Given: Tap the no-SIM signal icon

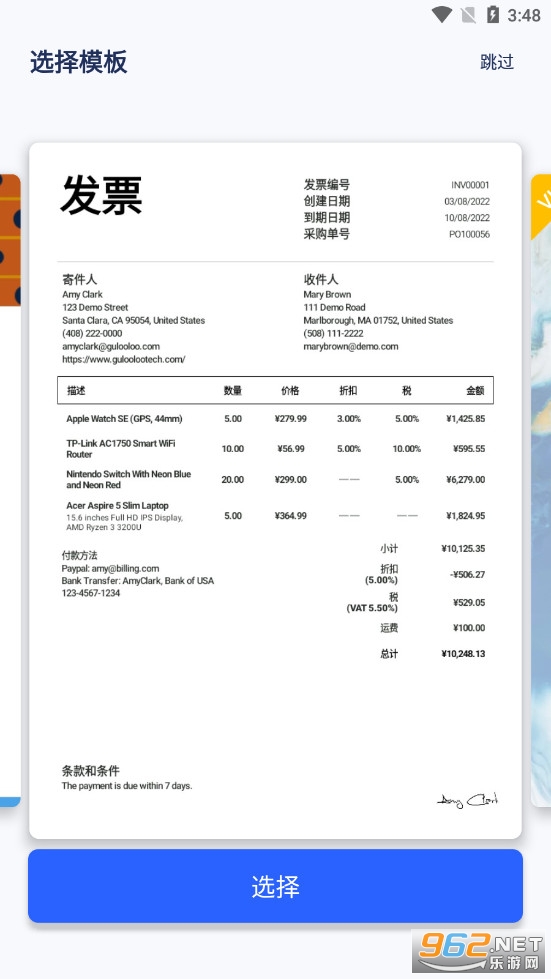Looking at the screenshot, I should pos(468,14).
